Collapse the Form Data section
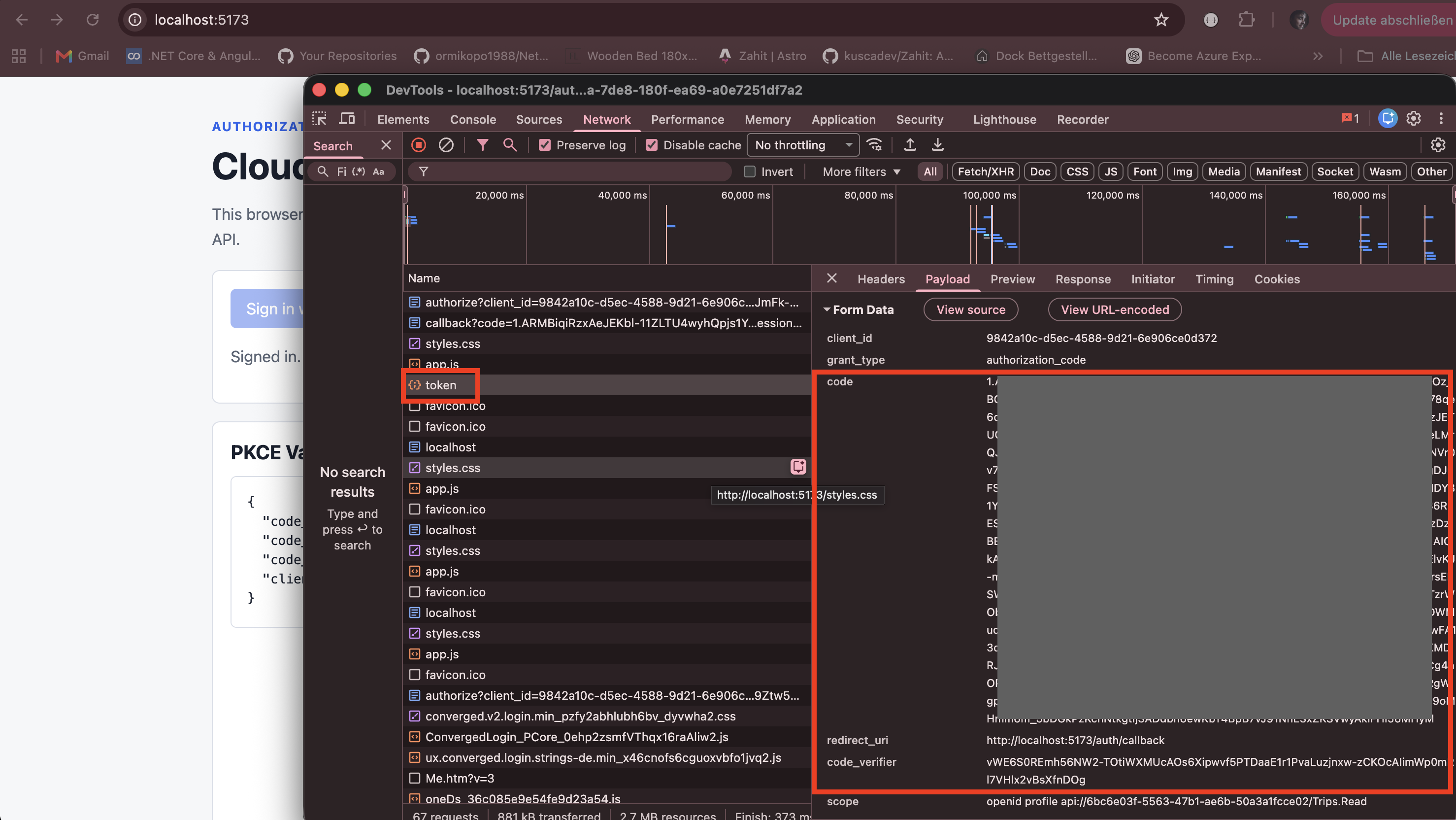The image size is (1456, 820). 859,310
